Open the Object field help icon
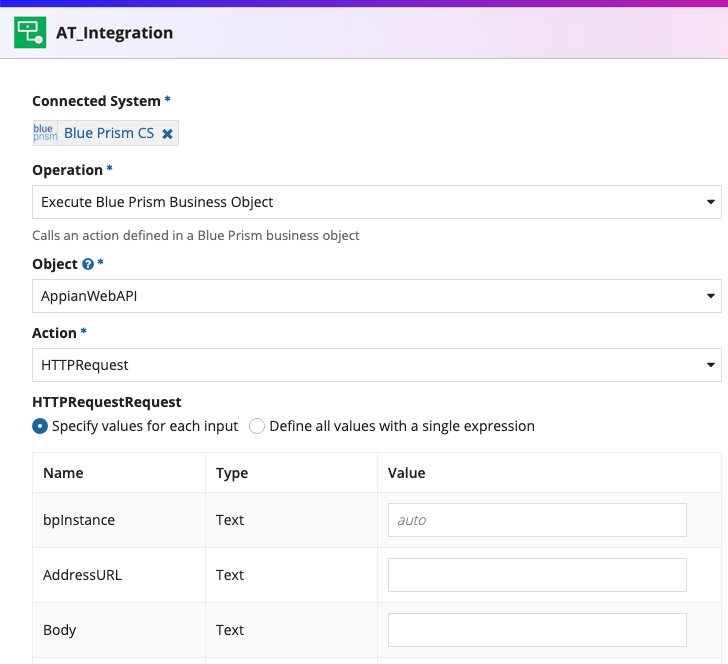Screen dimensions: 728x664 click(x=88, y=264)
